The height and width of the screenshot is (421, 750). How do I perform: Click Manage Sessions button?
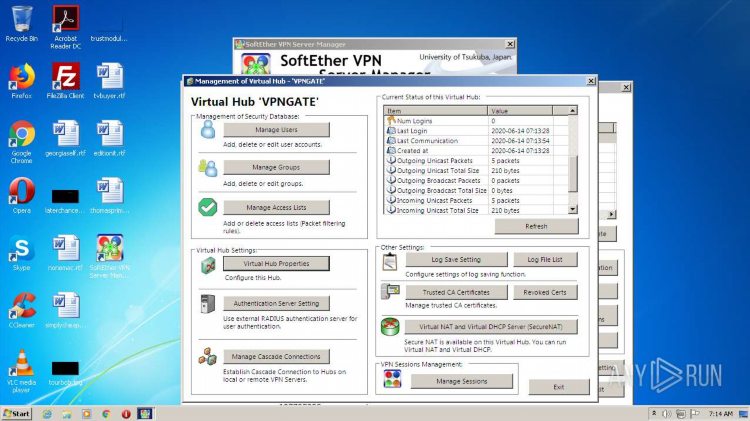[x=462, y=381]
